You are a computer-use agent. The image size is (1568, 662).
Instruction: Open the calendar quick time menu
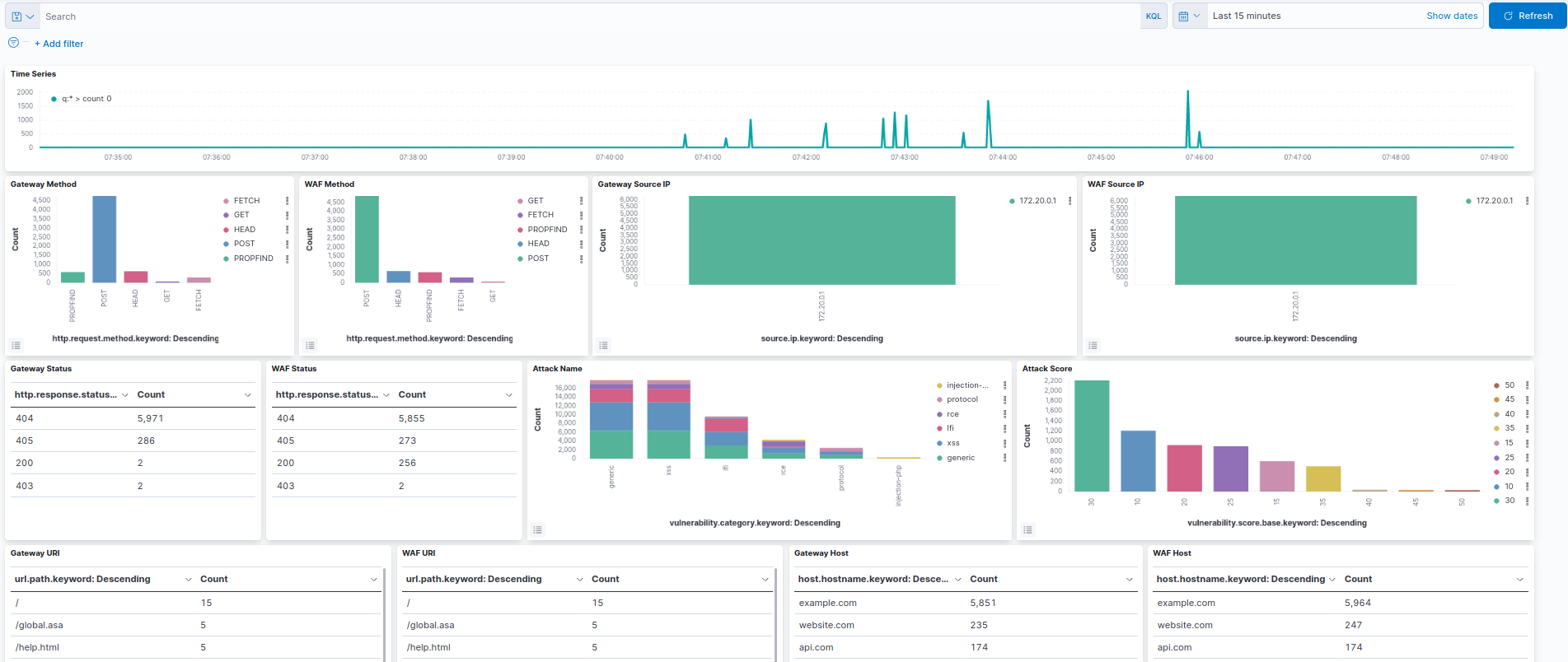click(1189, 16)
